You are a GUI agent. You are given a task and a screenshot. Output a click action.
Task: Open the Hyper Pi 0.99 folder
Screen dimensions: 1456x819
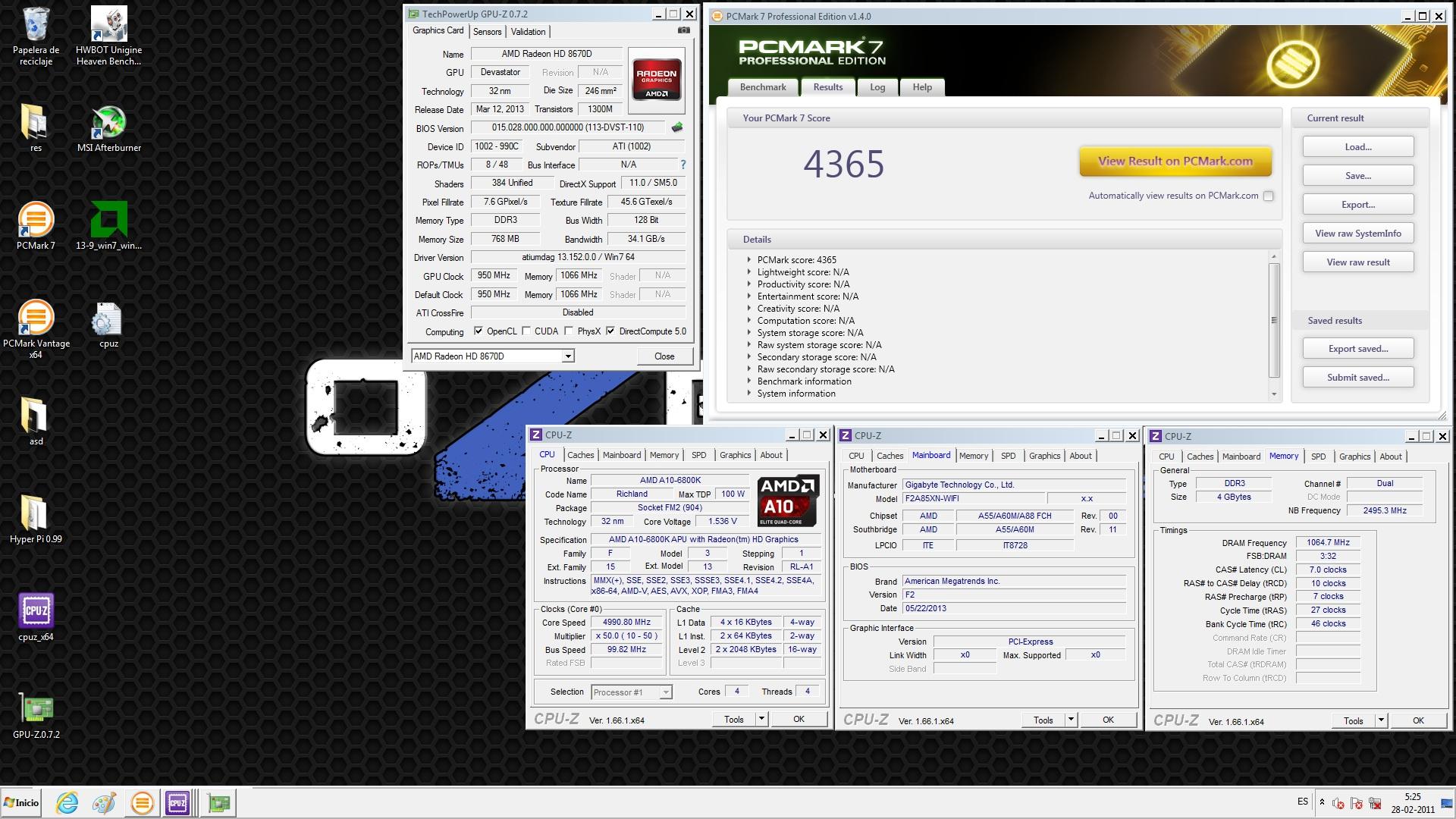36,519
